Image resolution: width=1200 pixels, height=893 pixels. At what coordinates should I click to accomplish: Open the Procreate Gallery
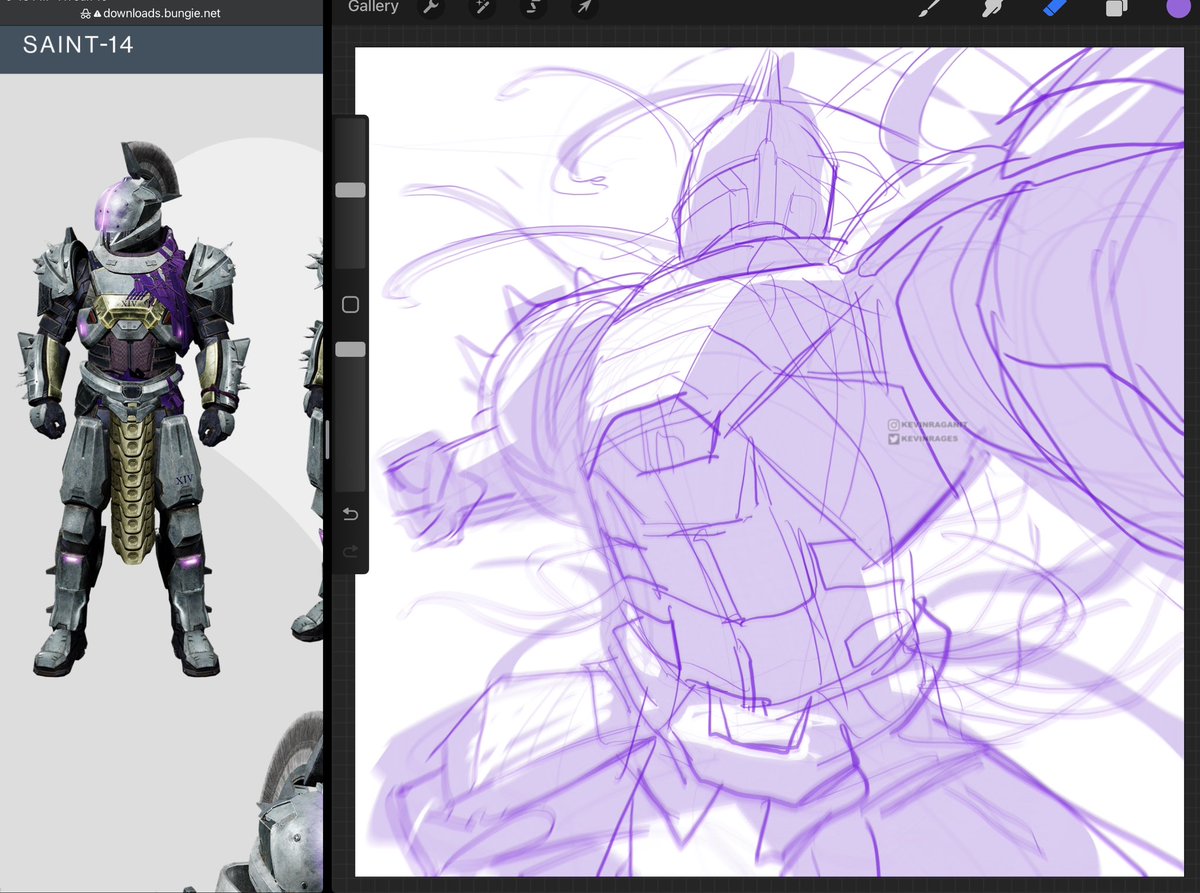pyautogui.click(x=373, y=7)
